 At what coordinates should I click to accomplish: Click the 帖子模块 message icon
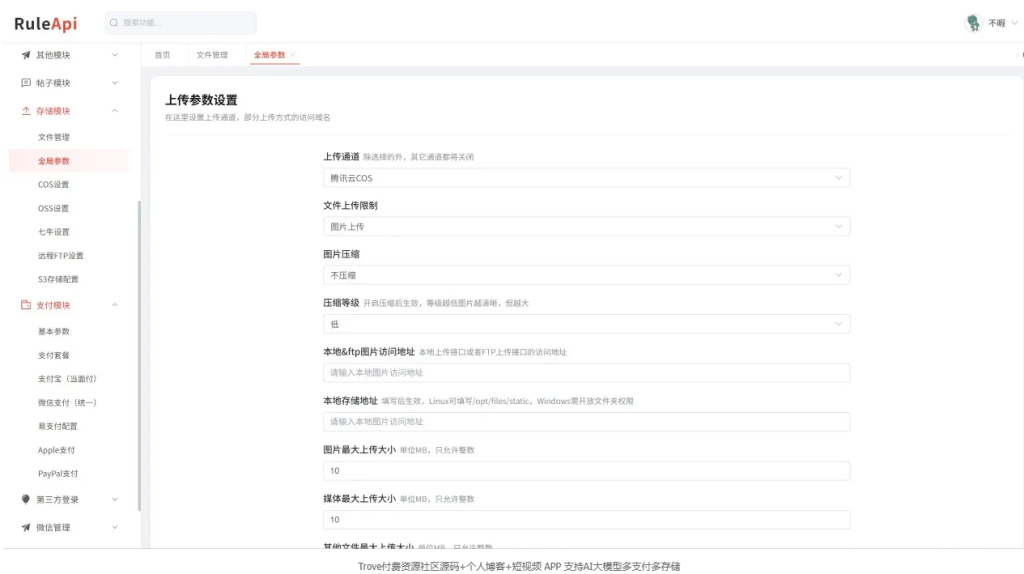coord(25,83)
